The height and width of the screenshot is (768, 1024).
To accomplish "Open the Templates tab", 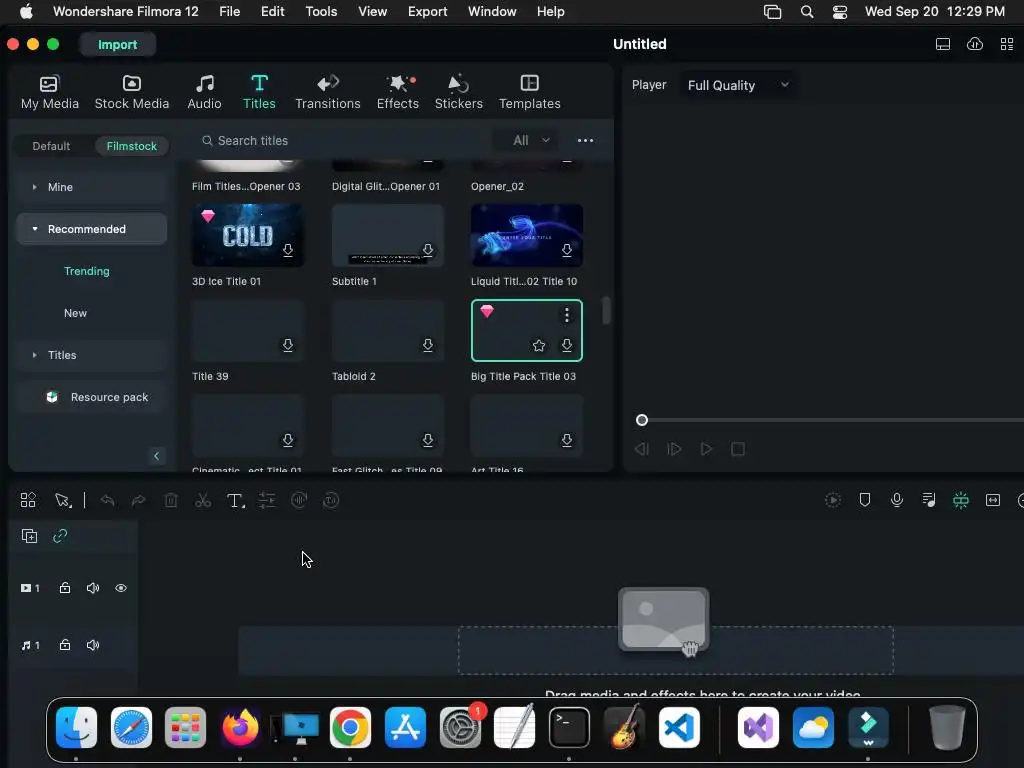I will pos(530,92).
